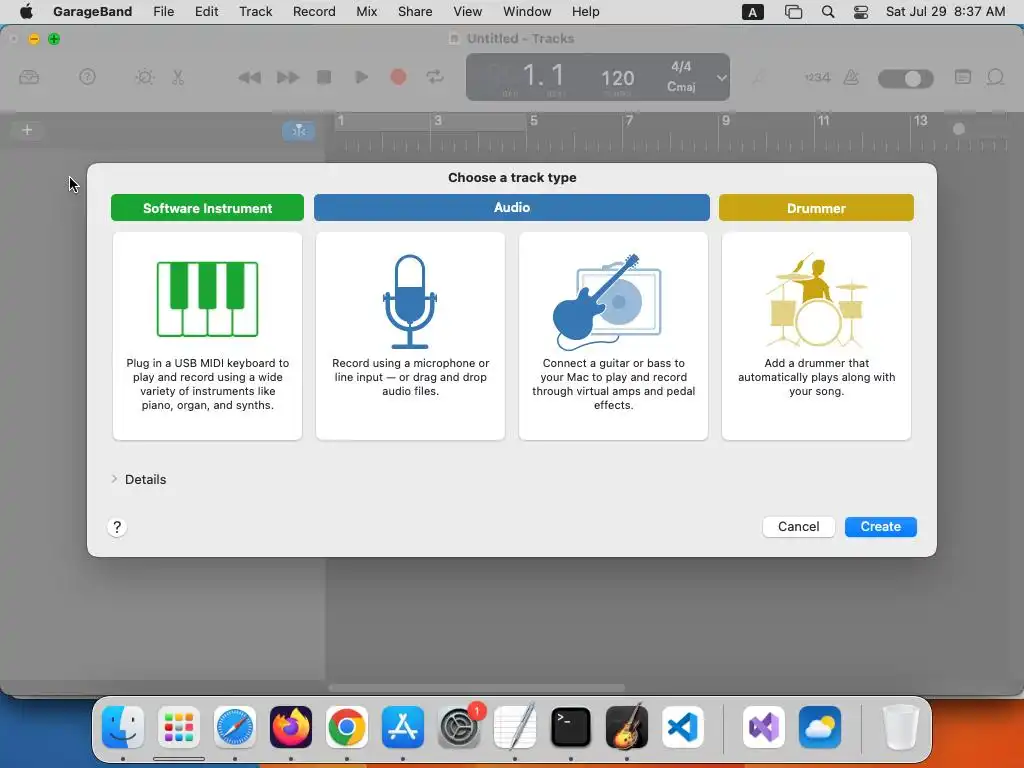The width and height of the screenshot is (1024, 768).
Task: Open the Share menu
Action: pyautogui.click(x=415, y=12)
